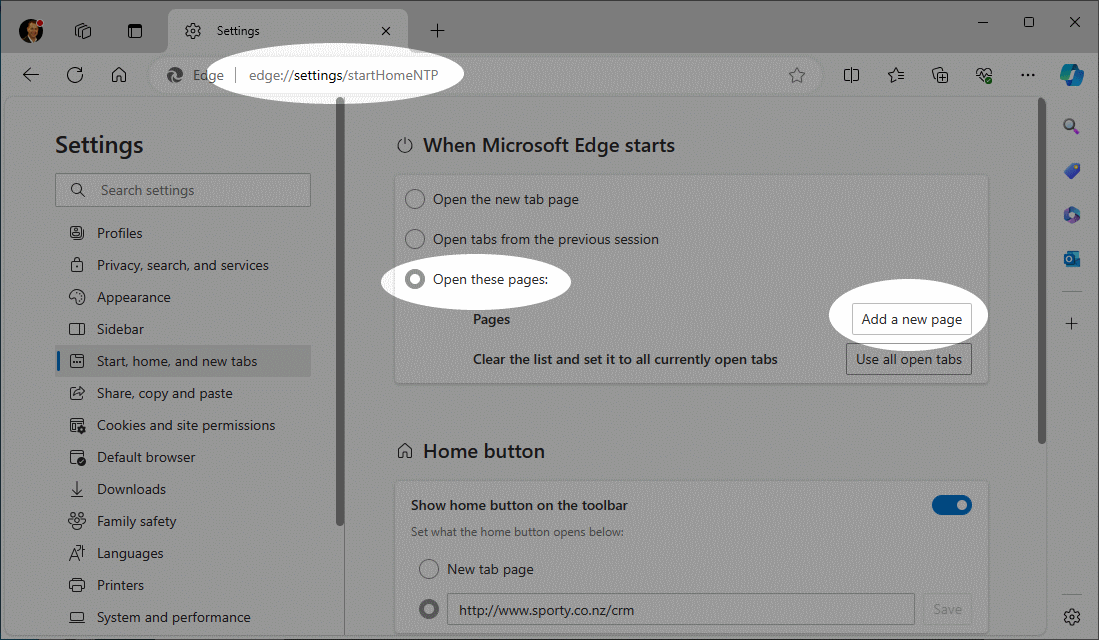
Task: Select Start, home, and new tabs
Action: [183, 361]
